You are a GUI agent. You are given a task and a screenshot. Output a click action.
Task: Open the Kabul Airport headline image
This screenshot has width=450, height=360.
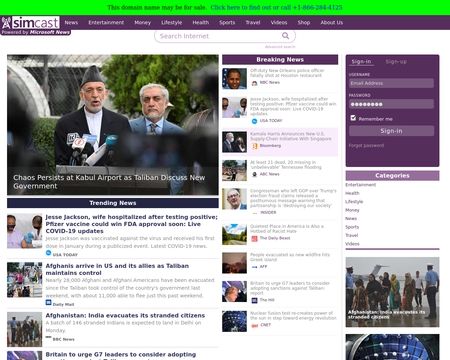113,125
